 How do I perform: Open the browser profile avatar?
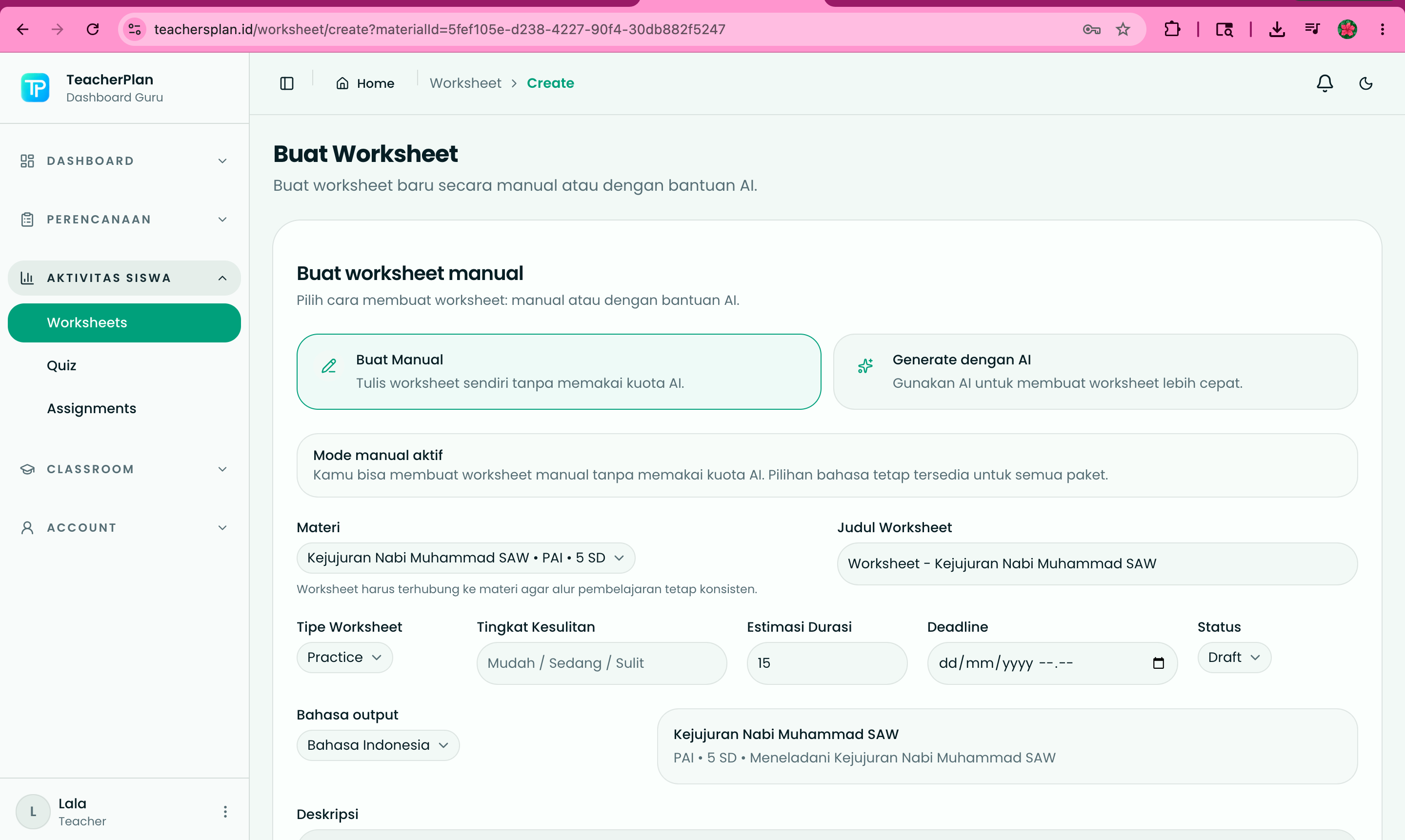point(1347,29)
